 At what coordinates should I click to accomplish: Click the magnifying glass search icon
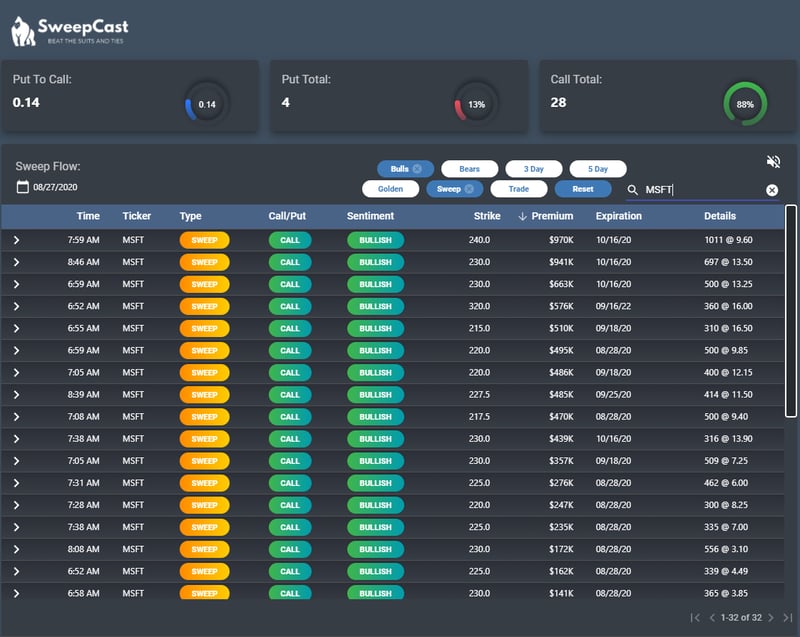click(632, 190)
